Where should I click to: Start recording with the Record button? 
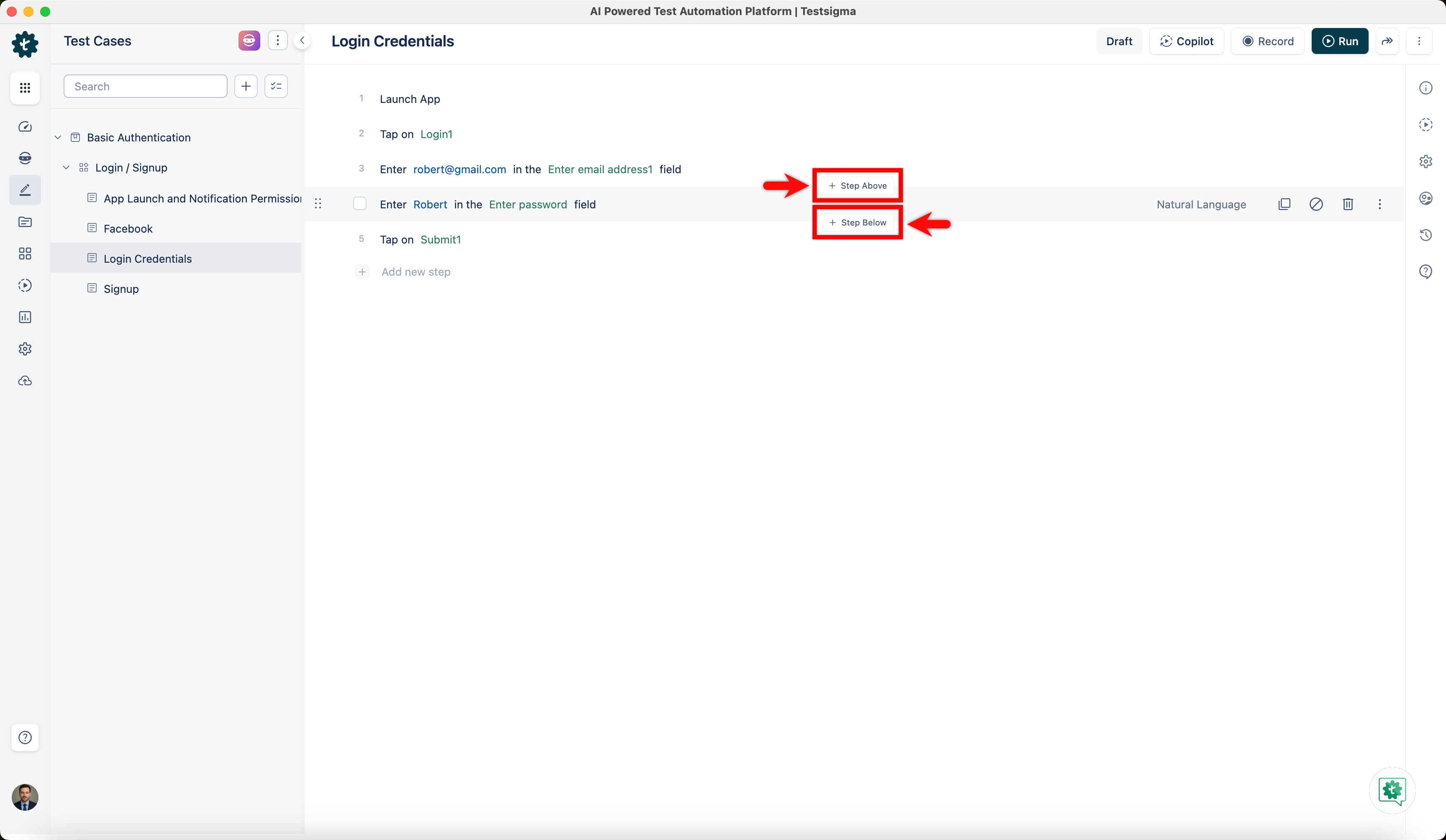(x=1267, y=41)
